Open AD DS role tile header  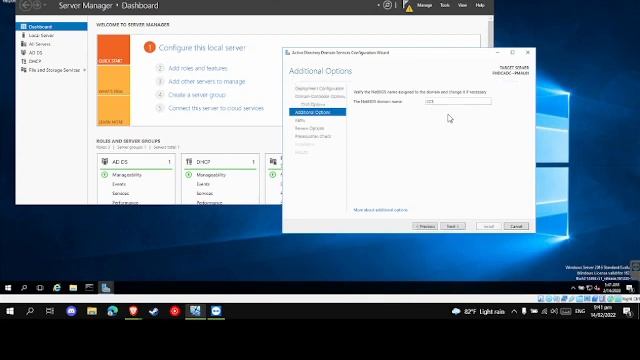click(136, 162)
